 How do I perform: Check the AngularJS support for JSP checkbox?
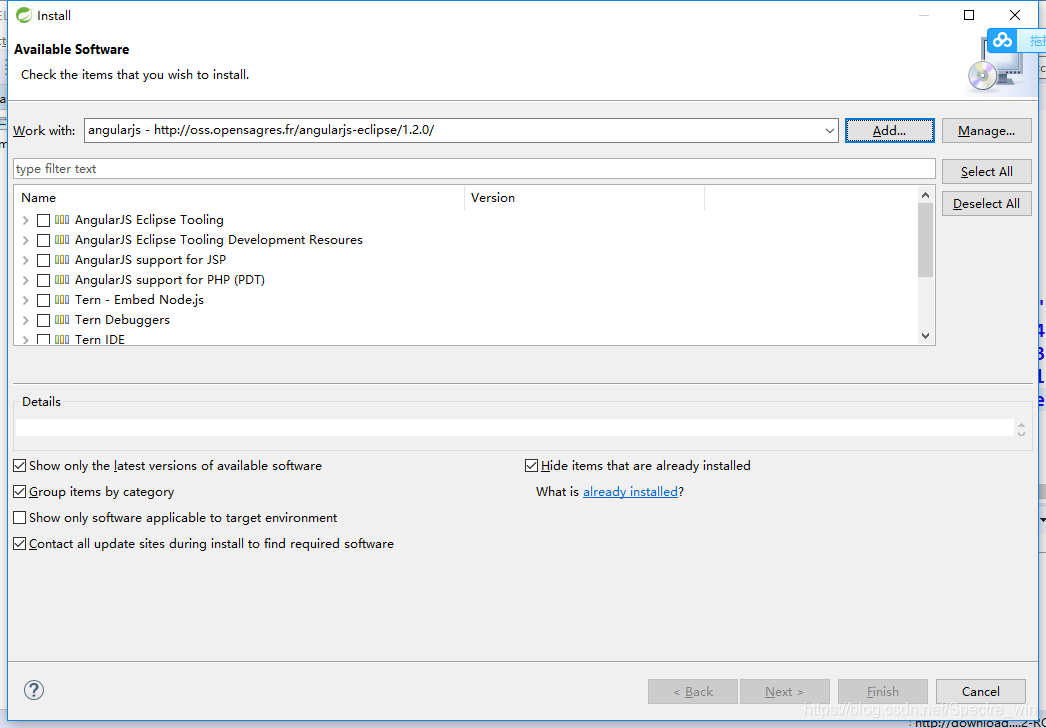pyautogui.click(x=43, y=260)
